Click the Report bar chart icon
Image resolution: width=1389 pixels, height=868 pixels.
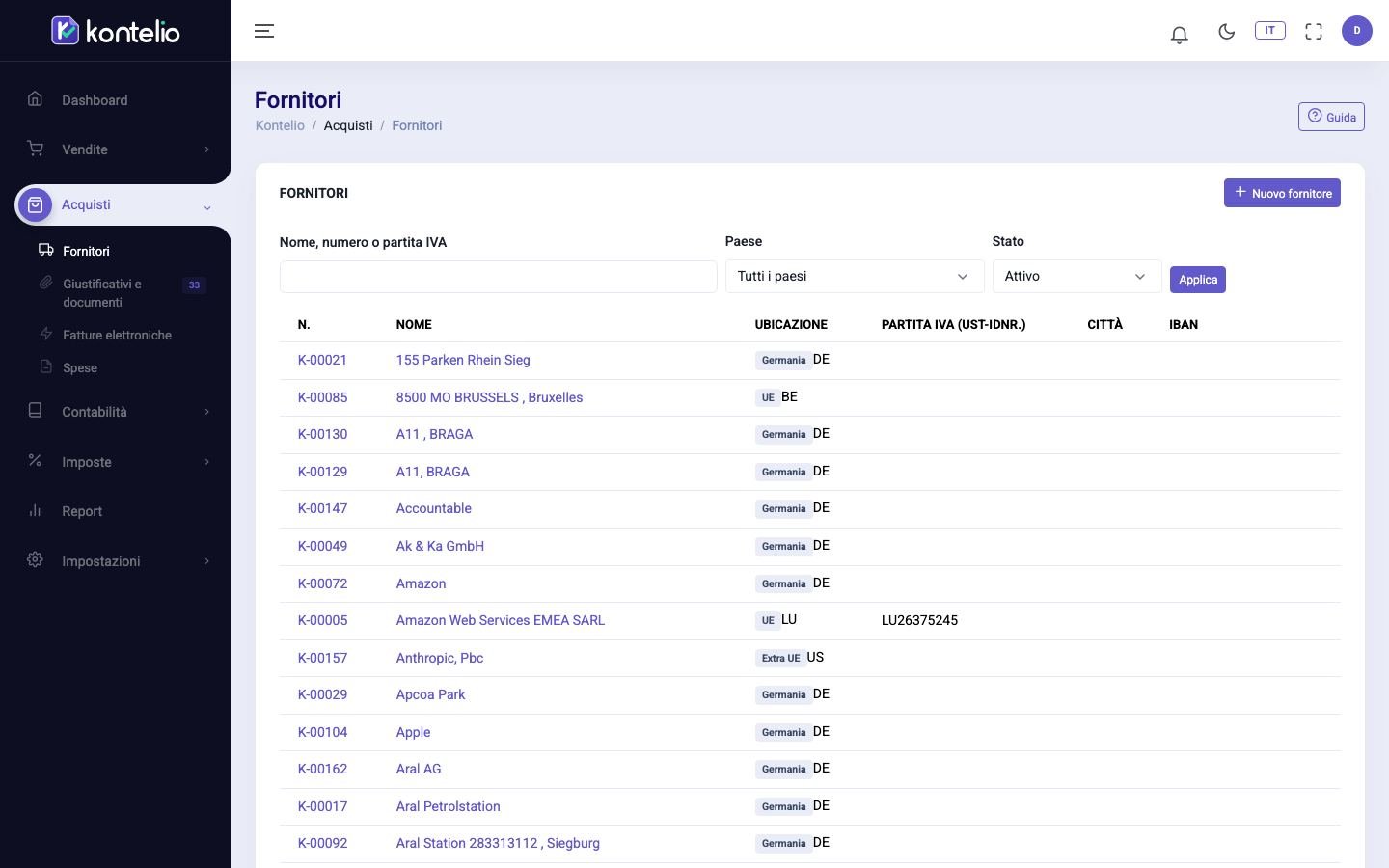36,510
